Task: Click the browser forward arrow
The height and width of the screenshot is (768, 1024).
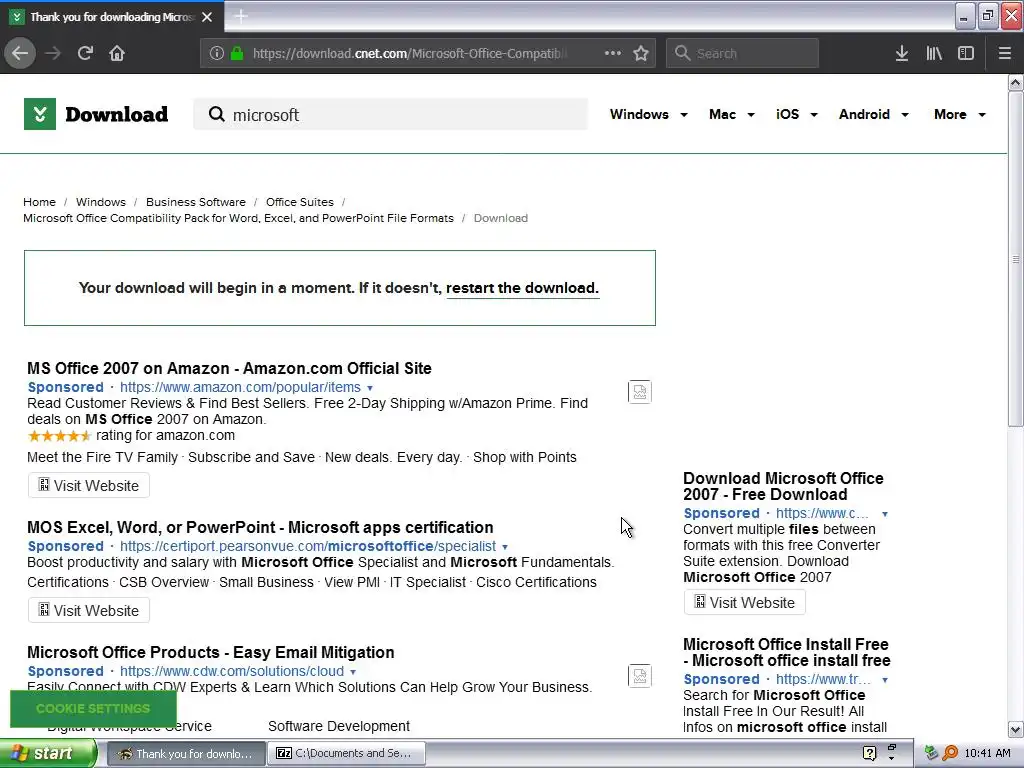Action: (53, 53)
